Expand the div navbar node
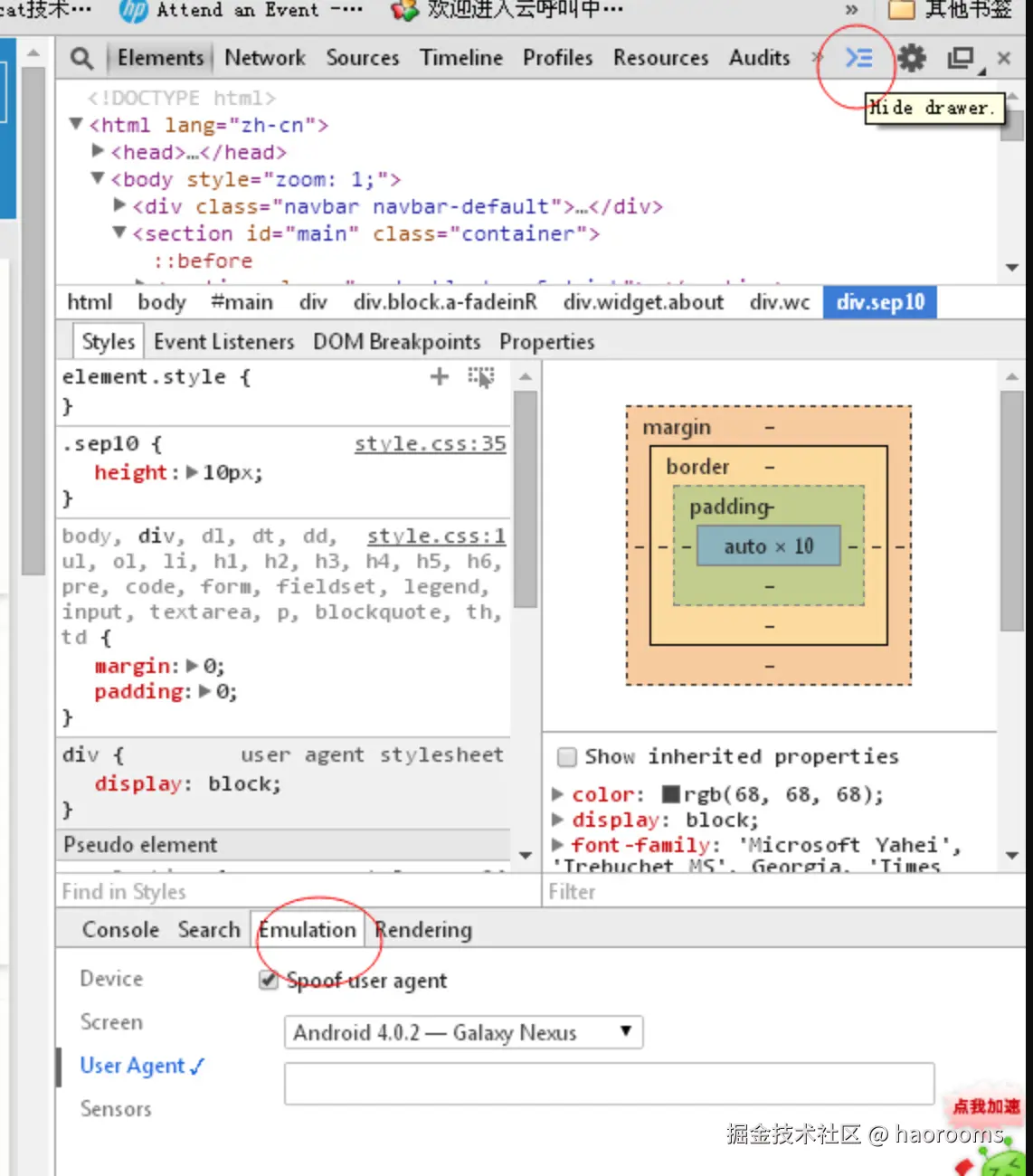1033x1176 pixels. (120, 205)
